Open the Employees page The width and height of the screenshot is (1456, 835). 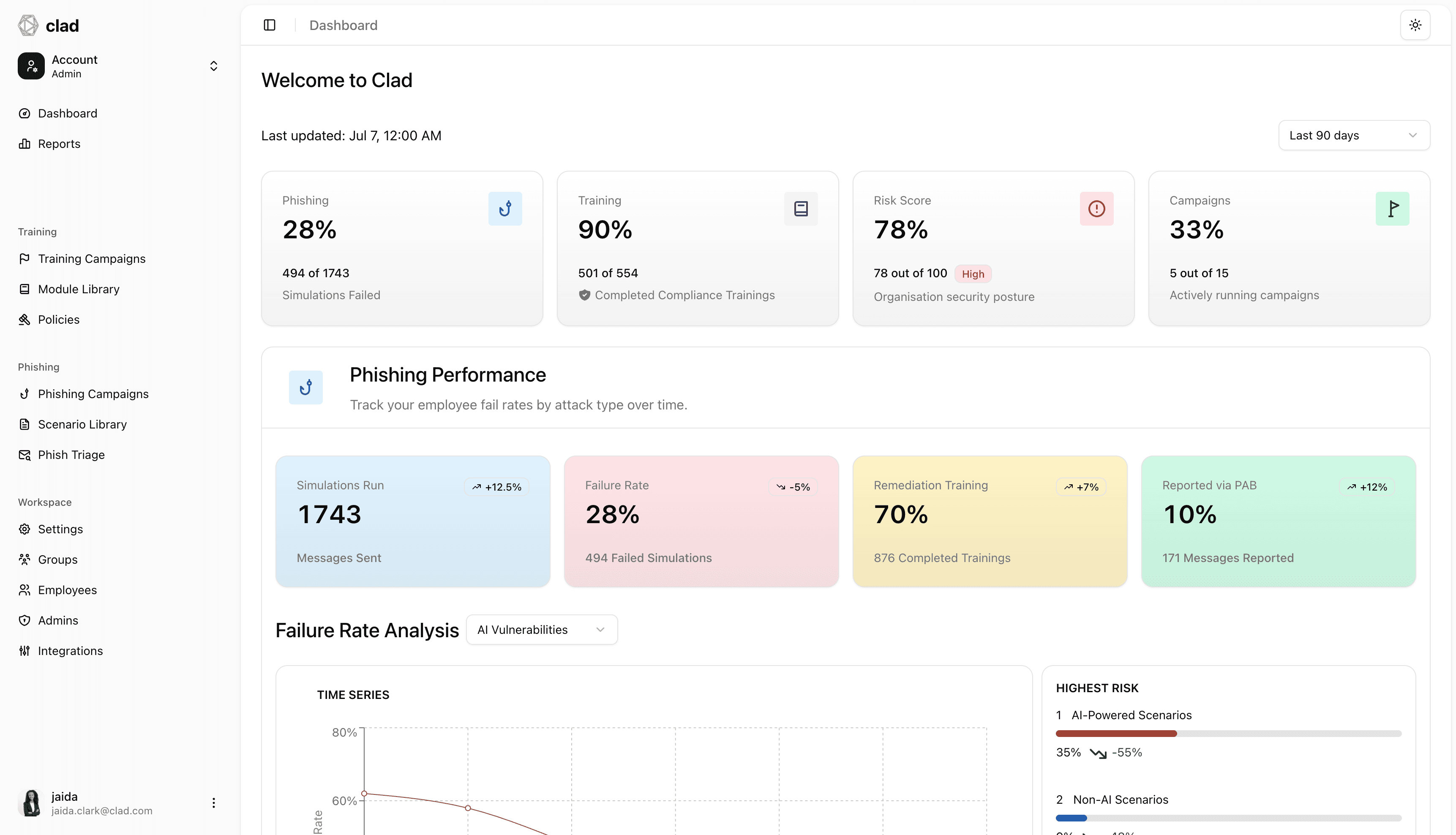point(118,590)
